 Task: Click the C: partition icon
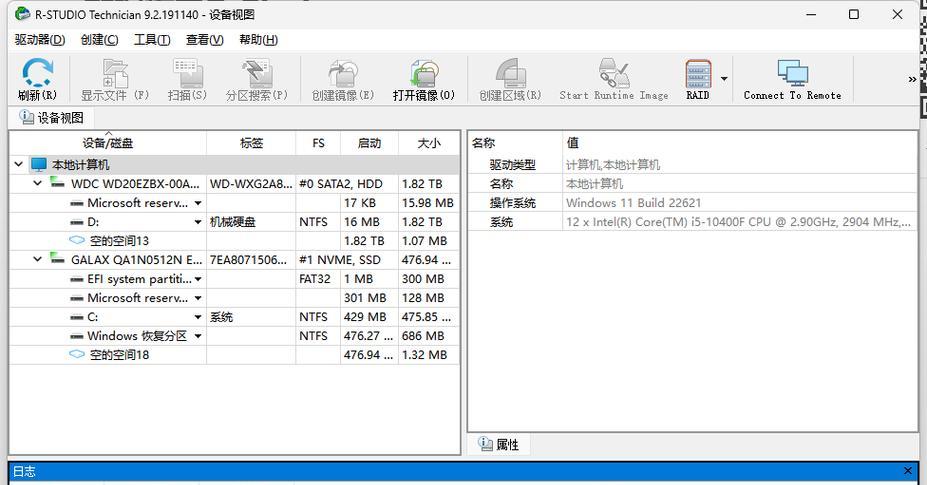click(76, 318)
